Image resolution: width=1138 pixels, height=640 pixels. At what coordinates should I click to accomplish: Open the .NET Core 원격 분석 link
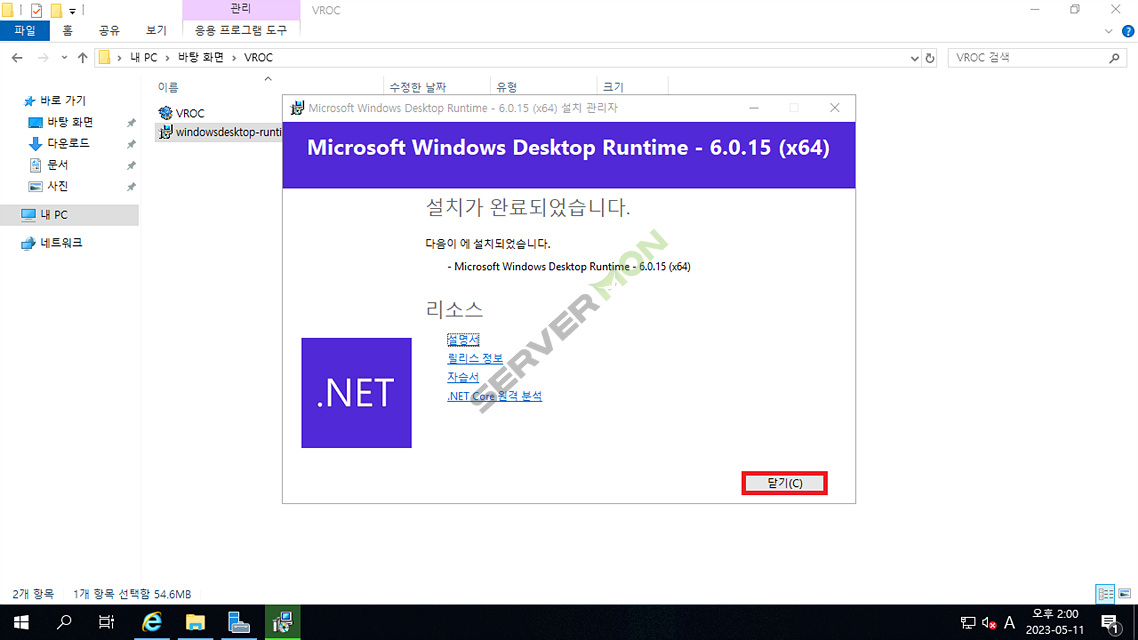click(x=494, y=396)
